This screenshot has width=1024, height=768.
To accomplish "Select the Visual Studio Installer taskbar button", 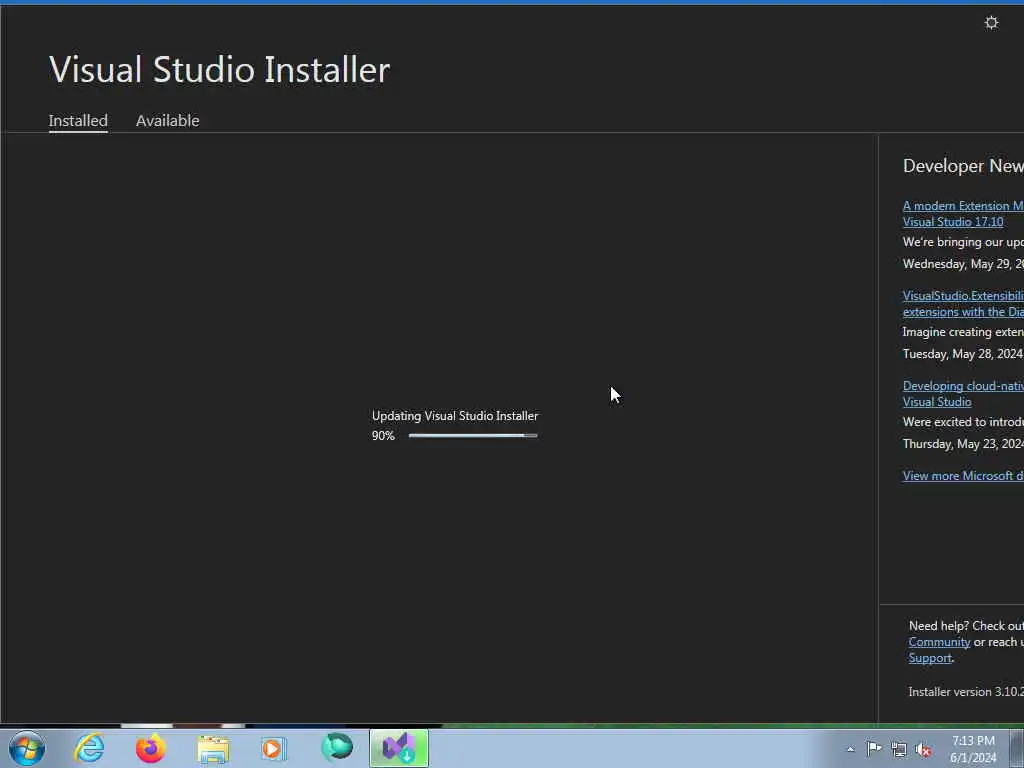I will tap(399, 748).
